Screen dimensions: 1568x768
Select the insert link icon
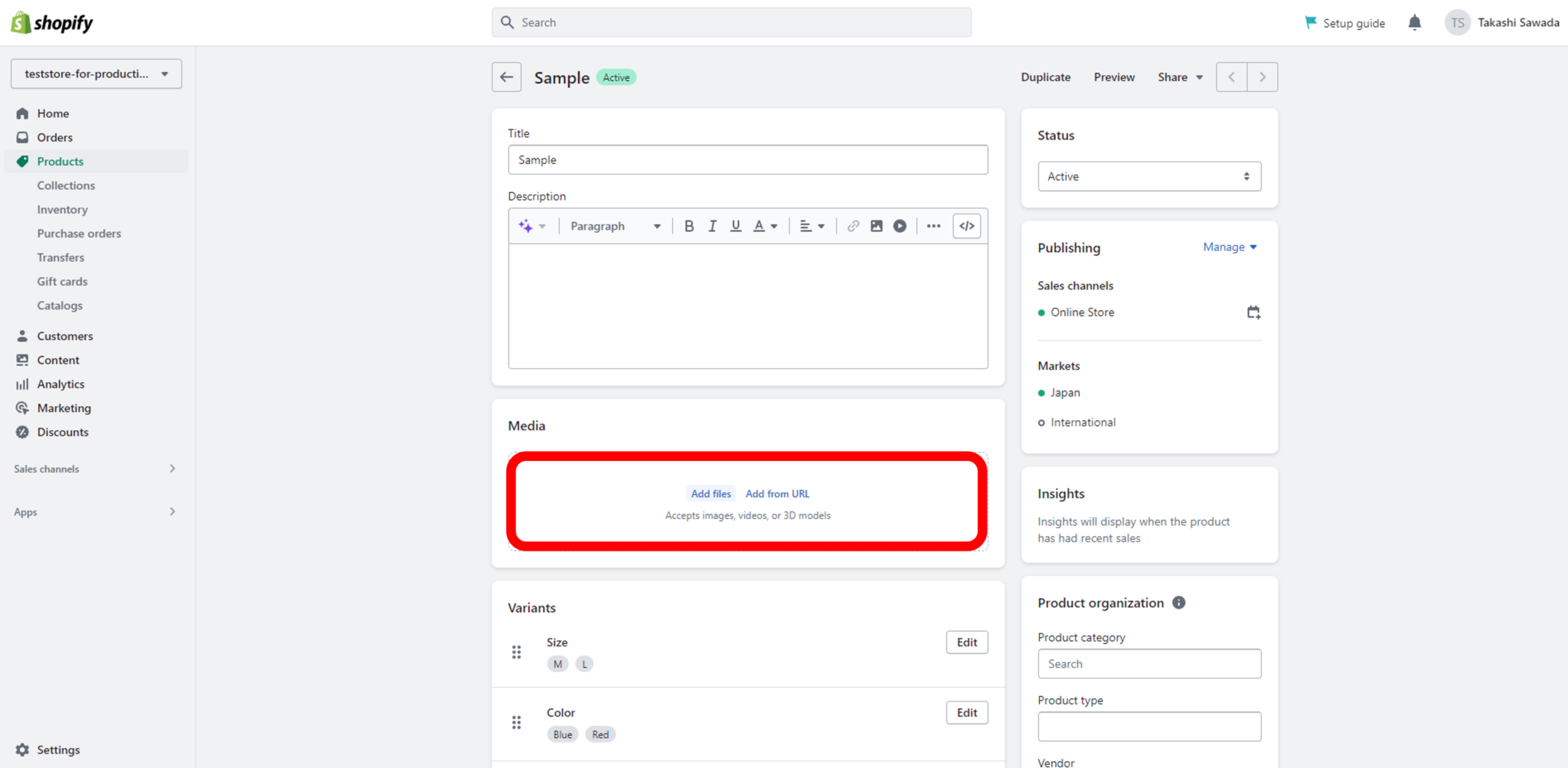tap(852, 225)
